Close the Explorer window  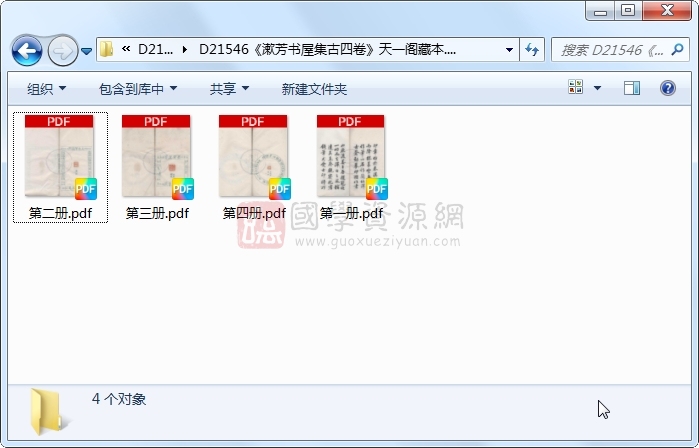click(667, 11)
